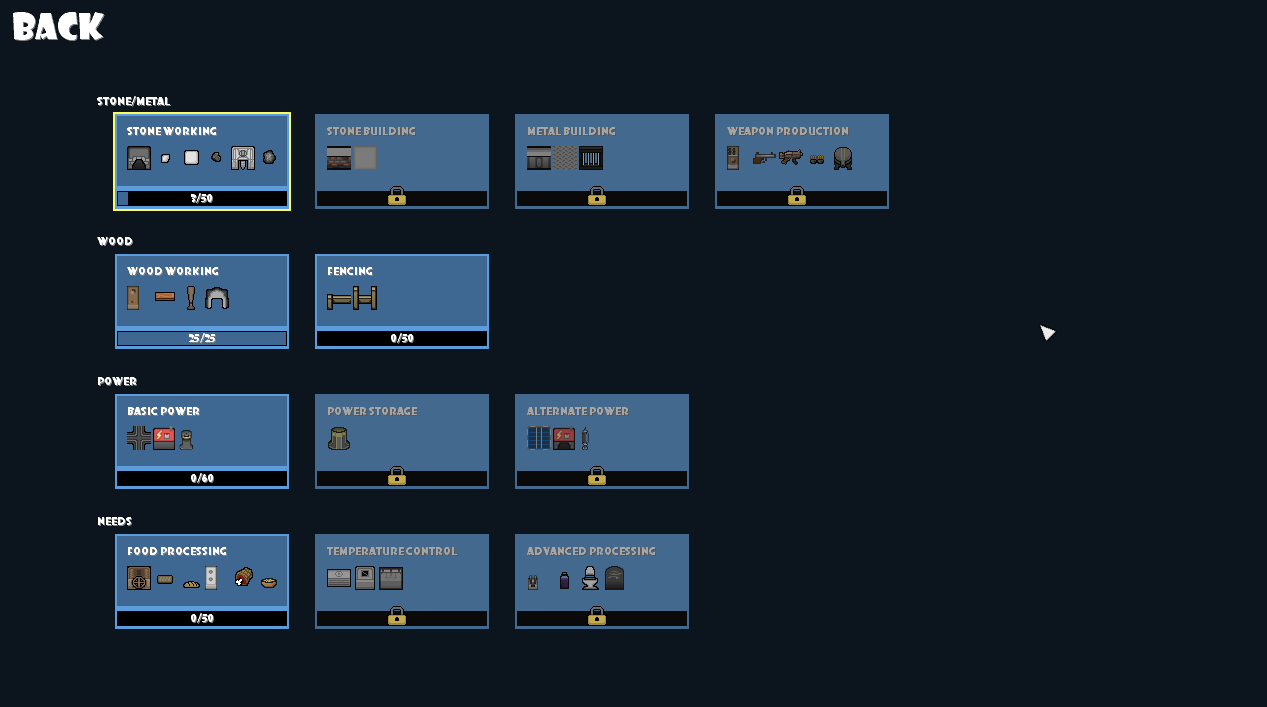Click the STONE BUILDING title text

371,131
